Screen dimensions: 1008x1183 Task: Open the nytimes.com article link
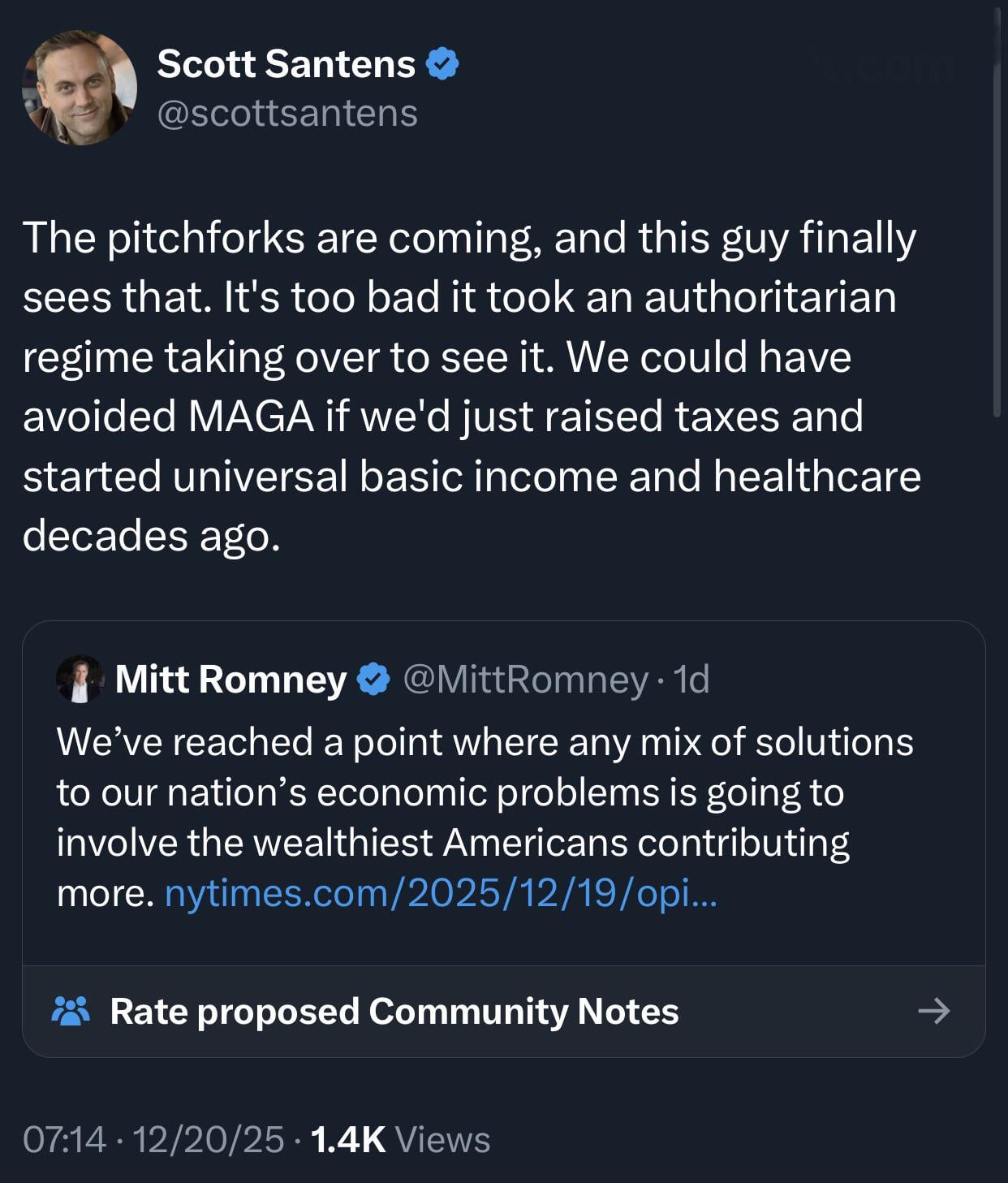click(441, 893)
